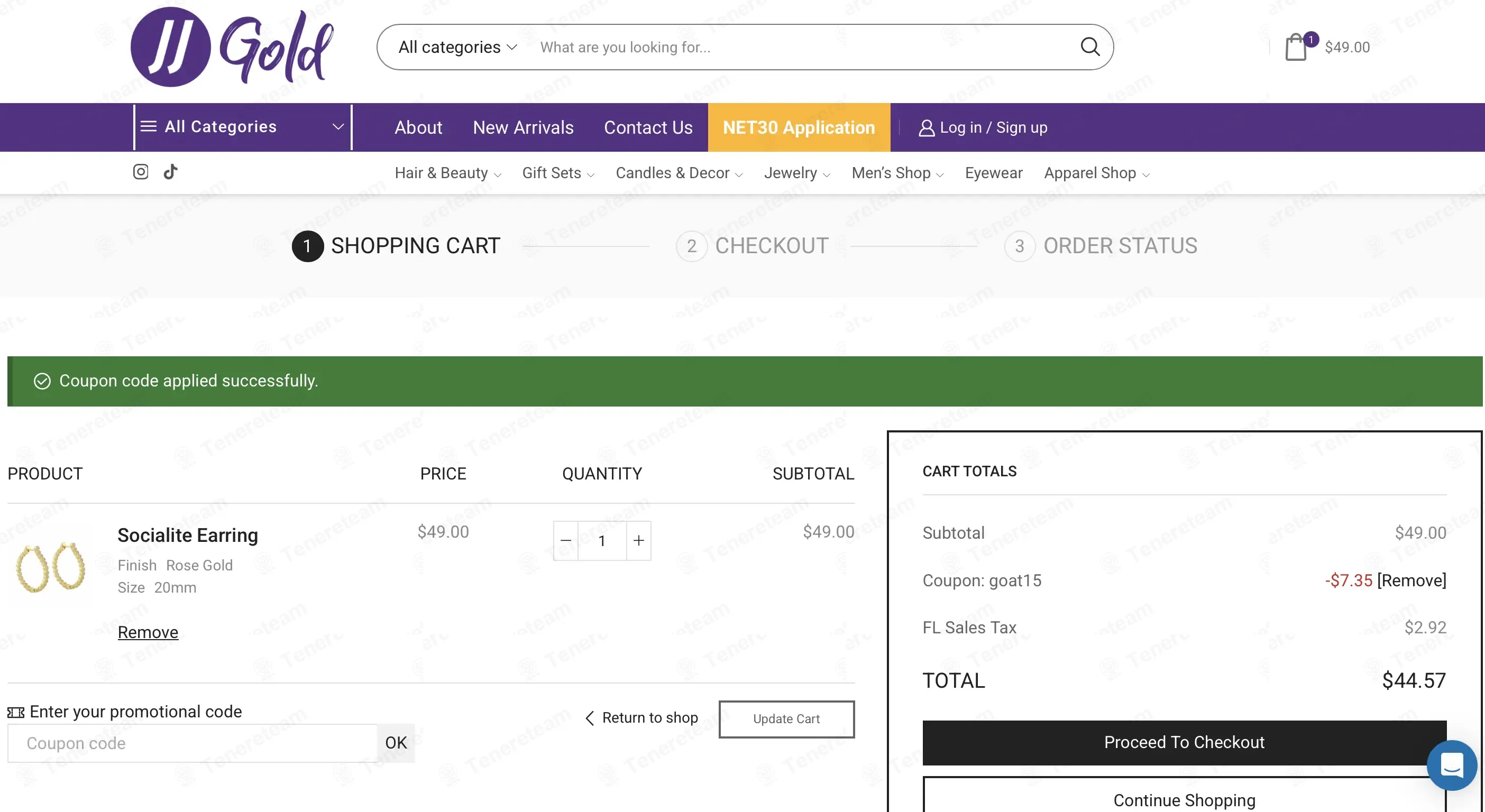Click the Shopping Cart step label
The image size is (1485, 812).
point(416,246)
